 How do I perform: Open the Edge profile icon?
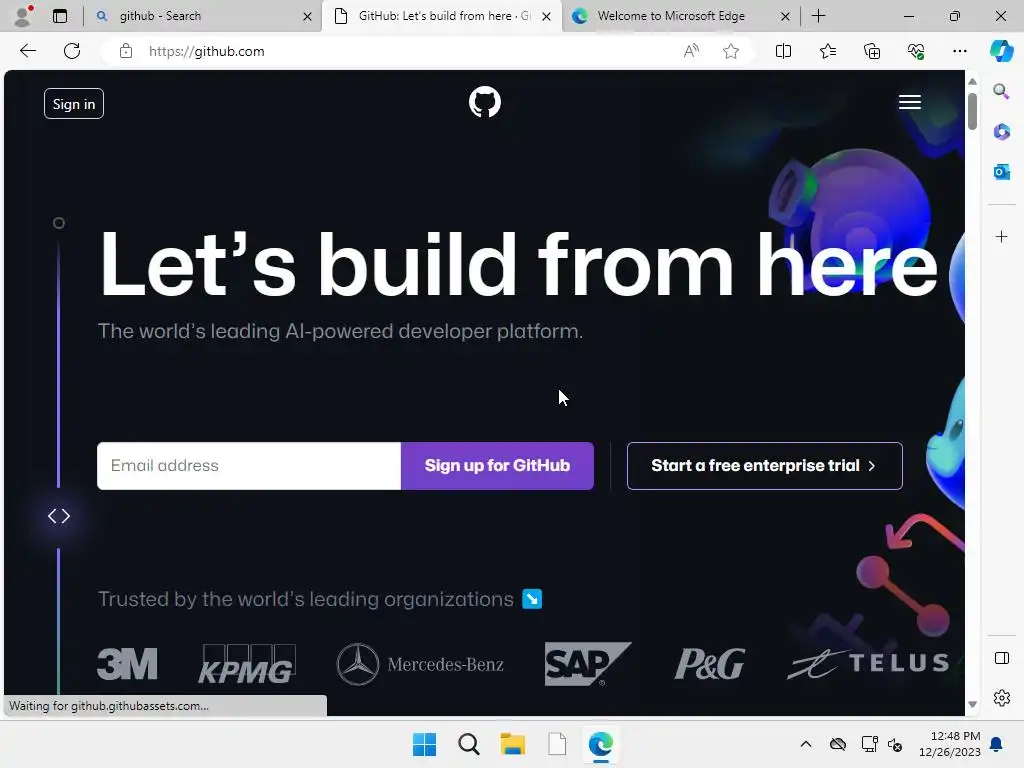point(24,16)
